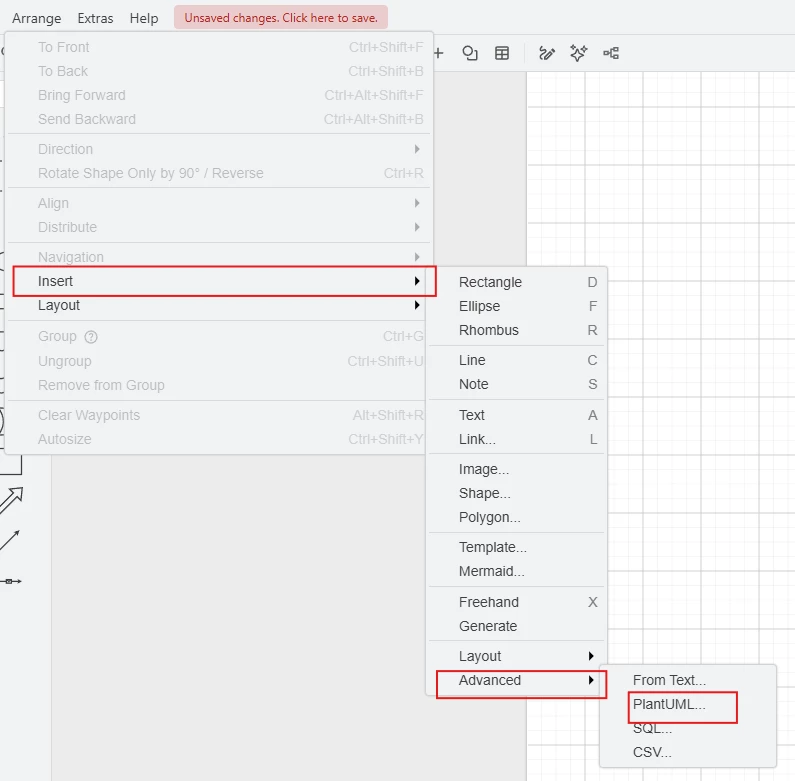Click the Generate sparkle toolbar icon
795x781 pixels.
click(579, 53)
